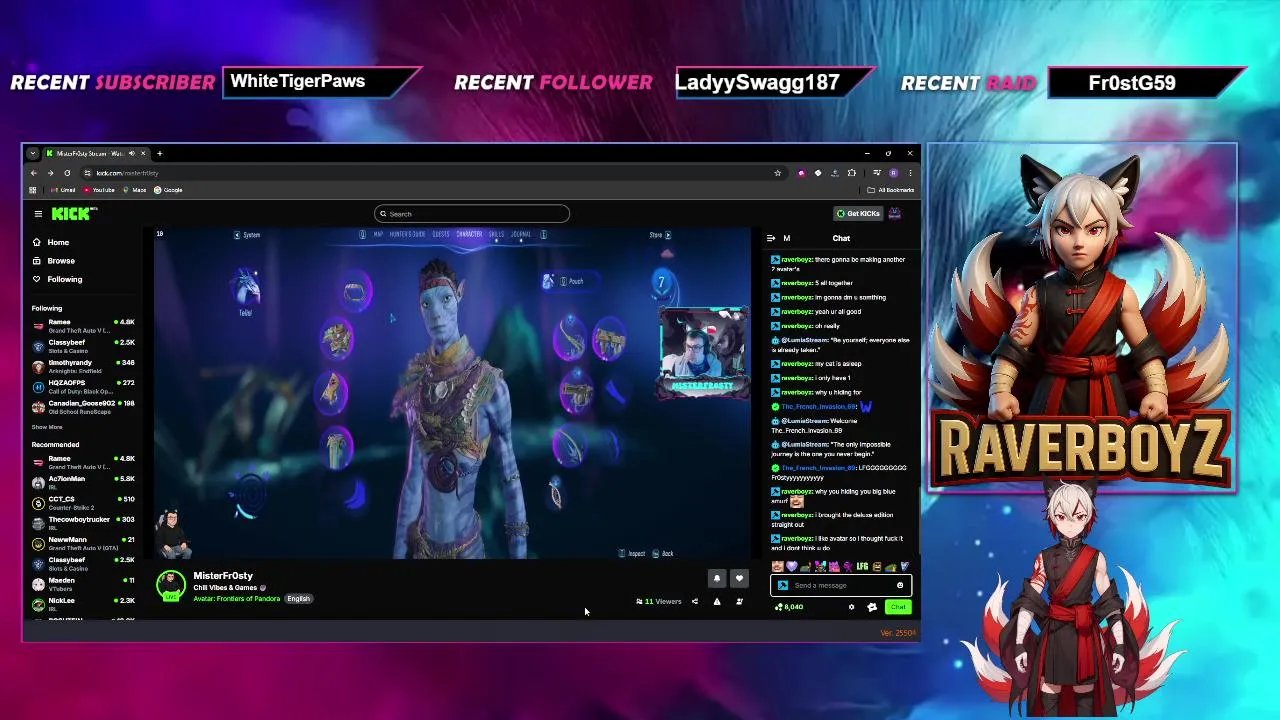1280x720 pixels.
Task: Open the browser Extensions puzzle icon
Action: (852, 173)
